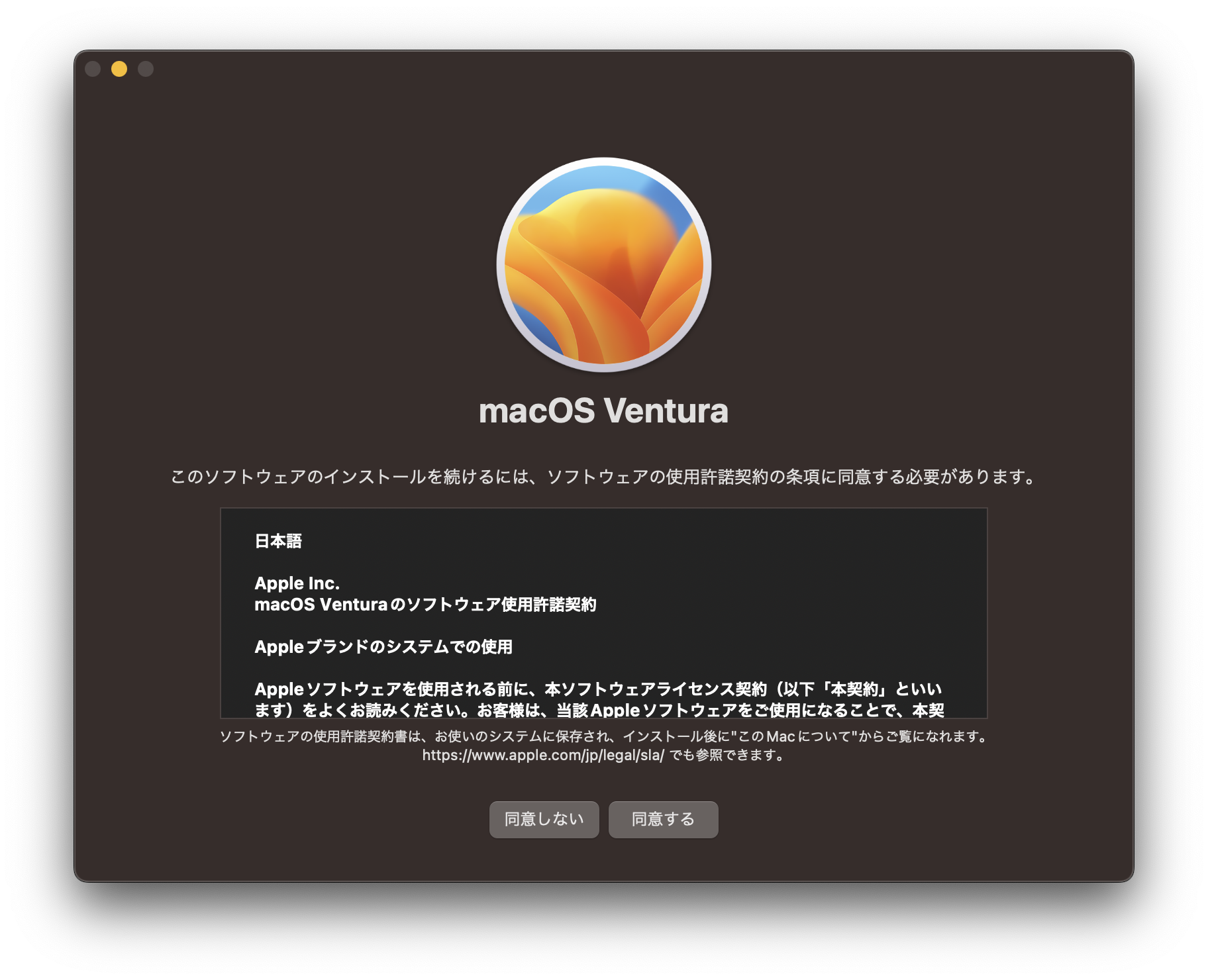The width and height of the screenshot is (1208, 980).
Task: Minimize the installer window with yellow button
Action: (119, 69)
